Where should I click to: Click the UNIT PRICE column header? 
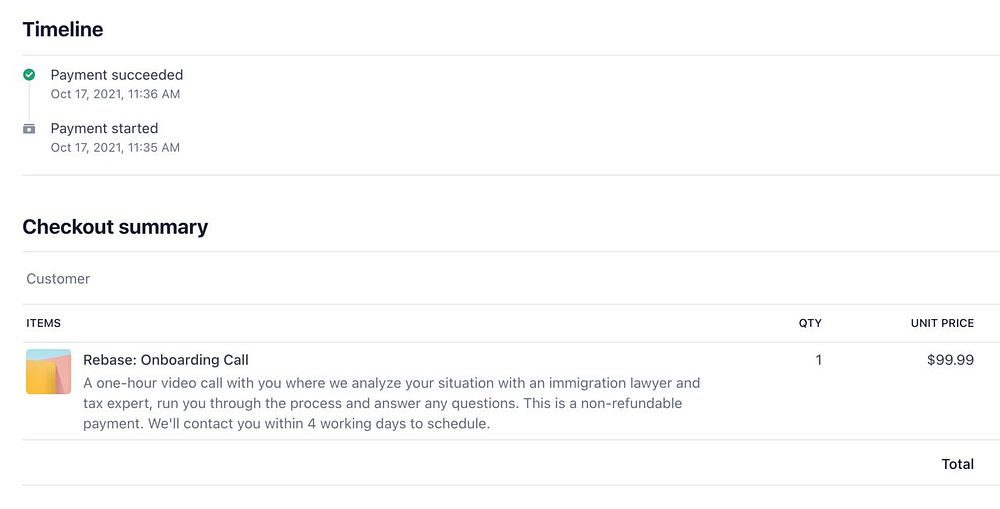[942, 323]
